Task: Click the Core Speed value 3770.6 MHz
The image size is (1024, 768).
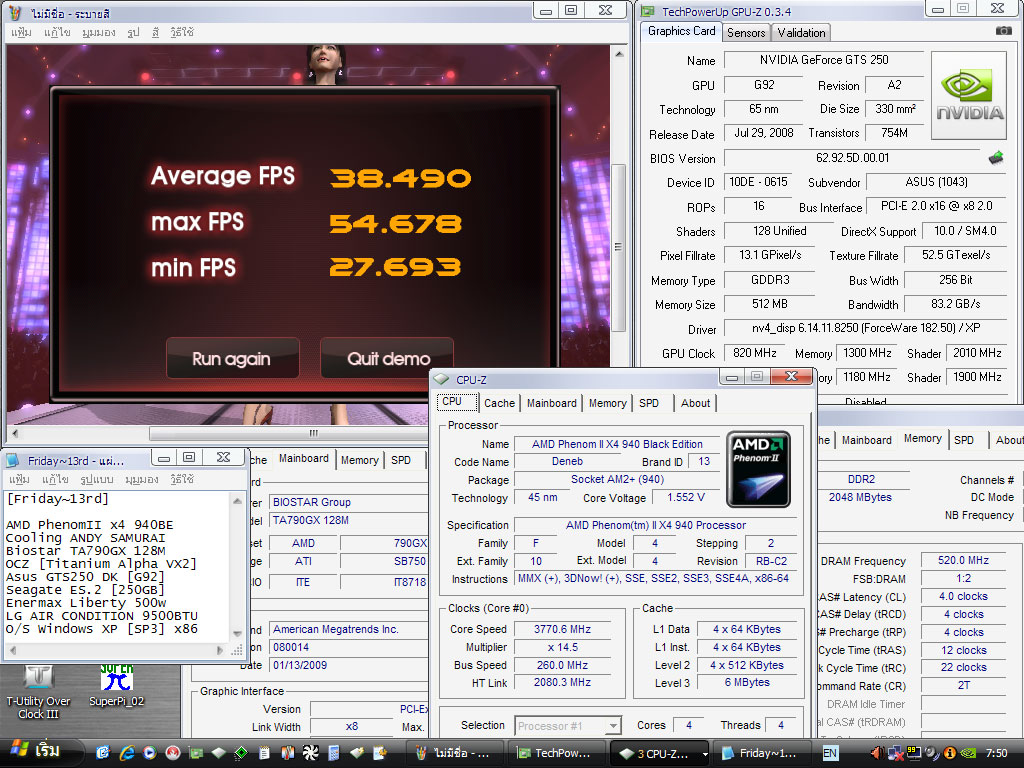Action: tap(562, 629)
